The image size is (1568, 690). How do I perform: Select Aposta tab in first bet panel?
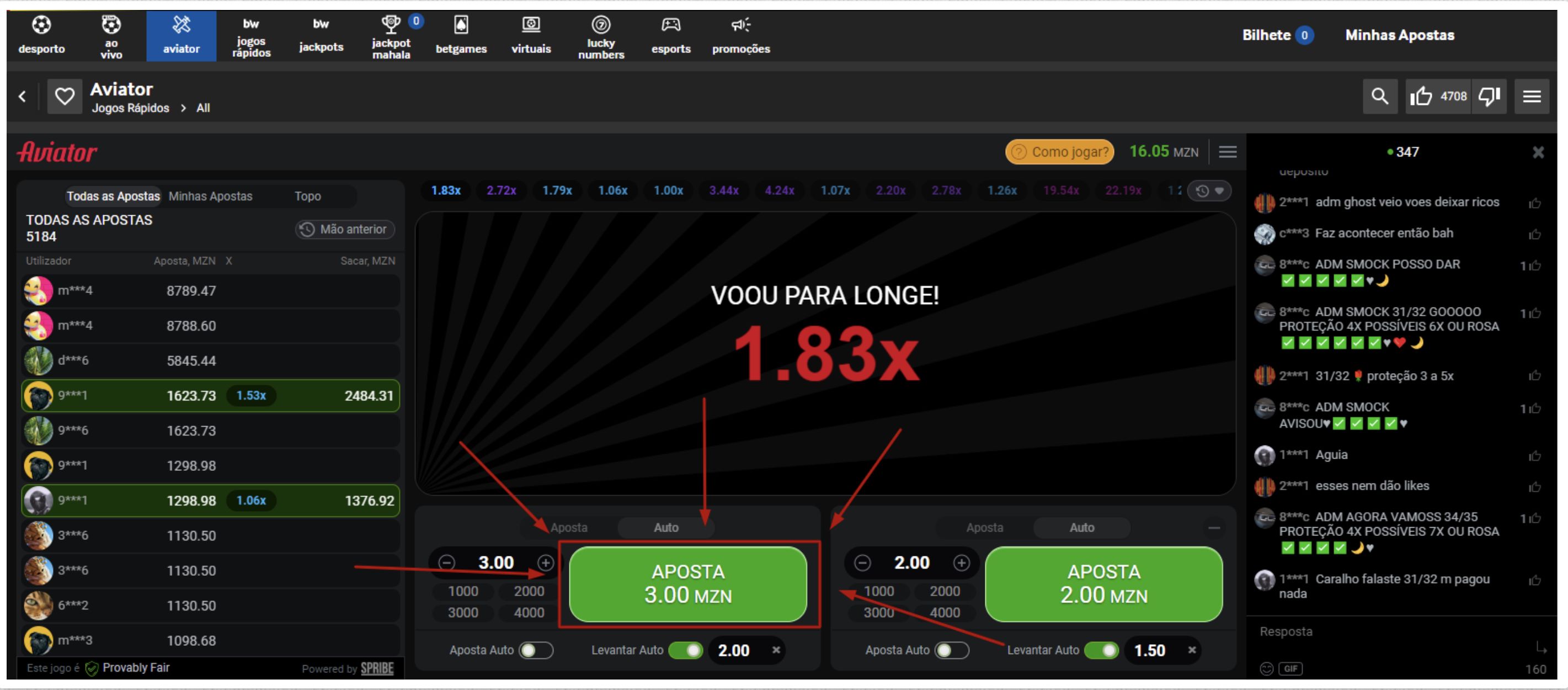(568, 527)
